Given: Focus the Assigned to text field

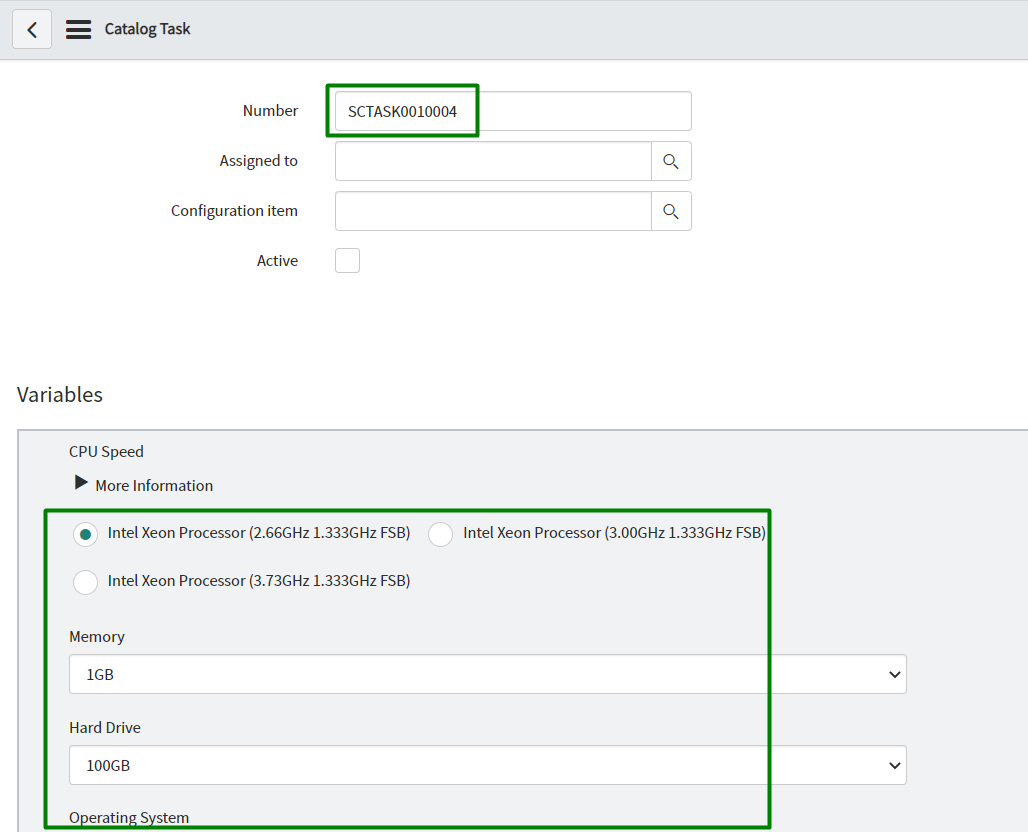Looking at the screenshot, I should (x=493, y=161).
